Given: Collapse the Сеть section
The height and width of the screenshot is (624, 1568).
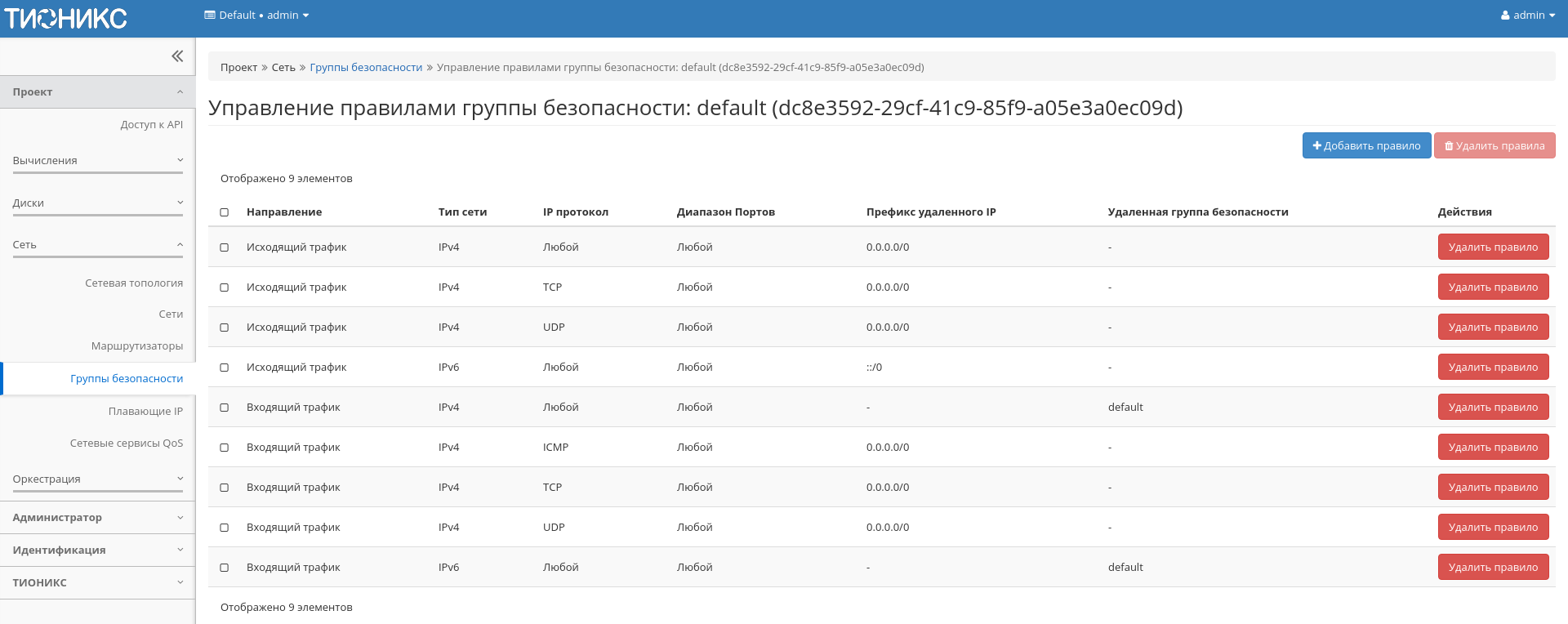Looking at the screenshot, I should click(97, 245).
